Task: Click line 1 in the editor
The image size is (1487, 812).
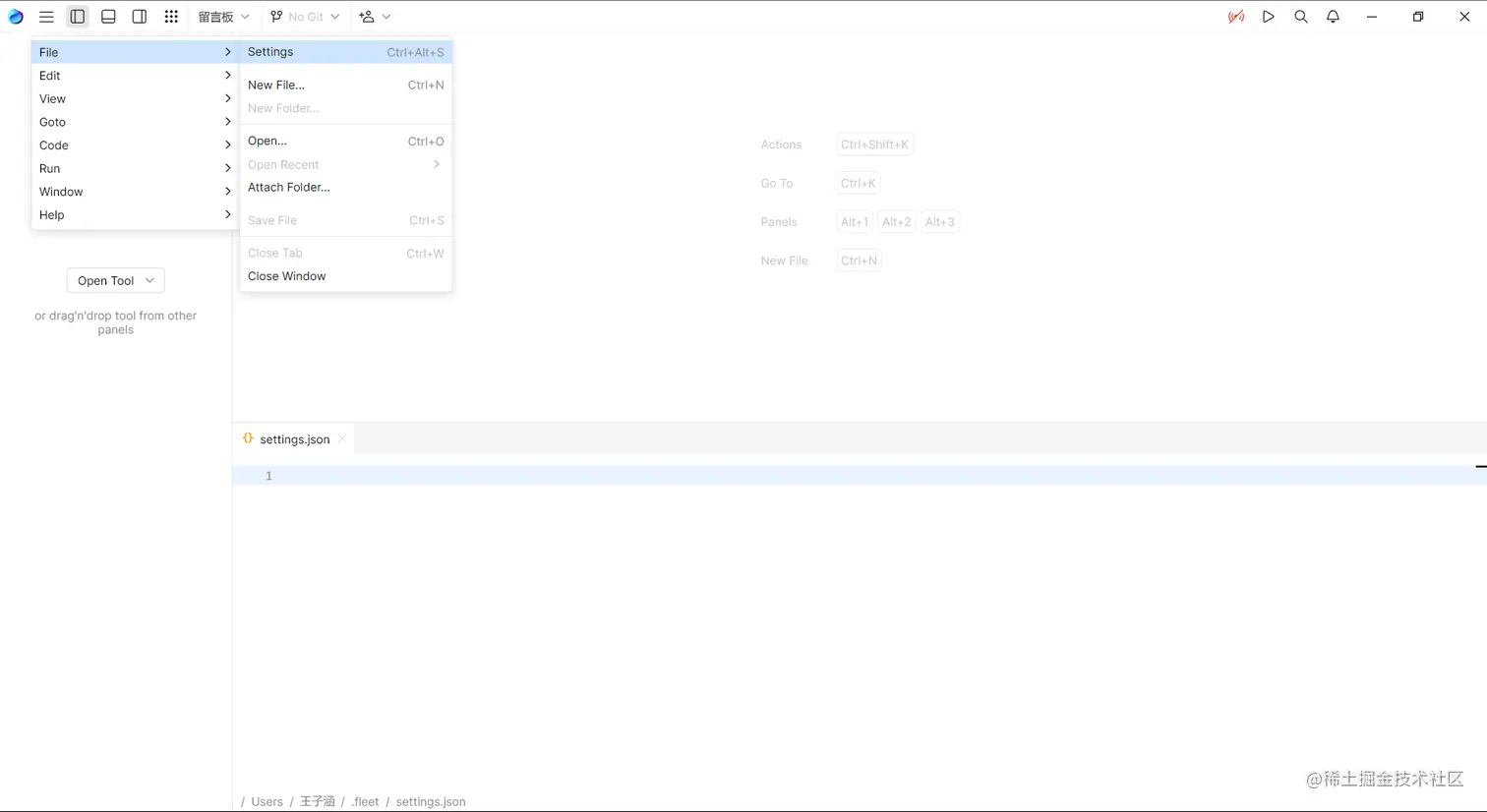Action: [860, 476]
